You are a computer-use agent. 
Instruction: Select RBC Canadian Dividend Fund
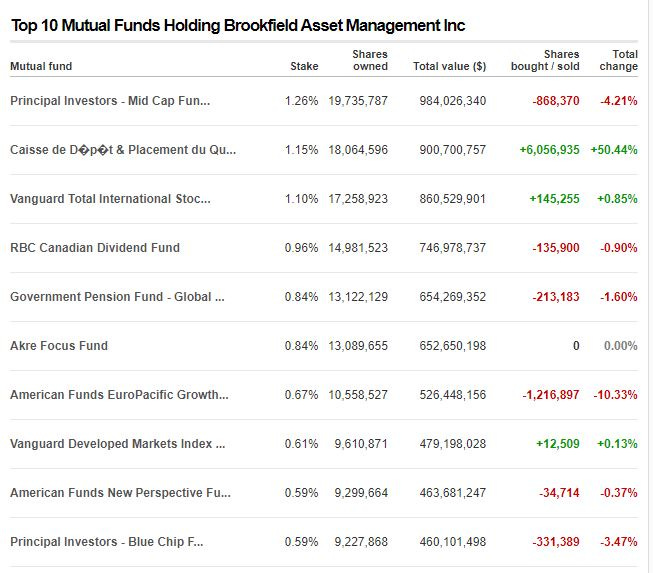[x=95, y=248]
